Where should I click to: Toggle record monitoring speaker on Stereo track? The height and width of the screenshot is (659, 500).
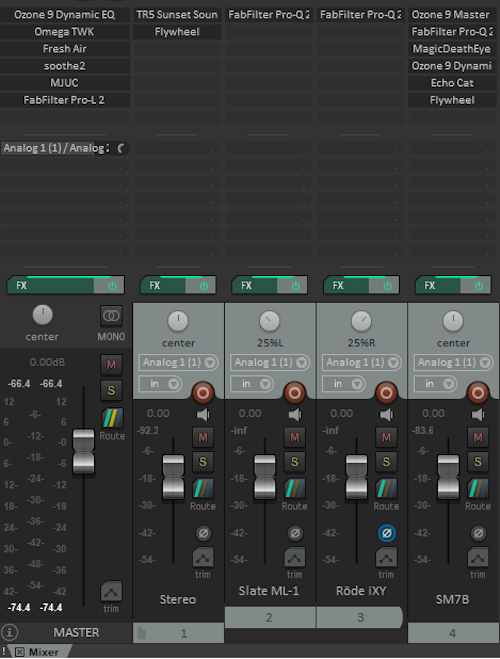pos(203,415)
